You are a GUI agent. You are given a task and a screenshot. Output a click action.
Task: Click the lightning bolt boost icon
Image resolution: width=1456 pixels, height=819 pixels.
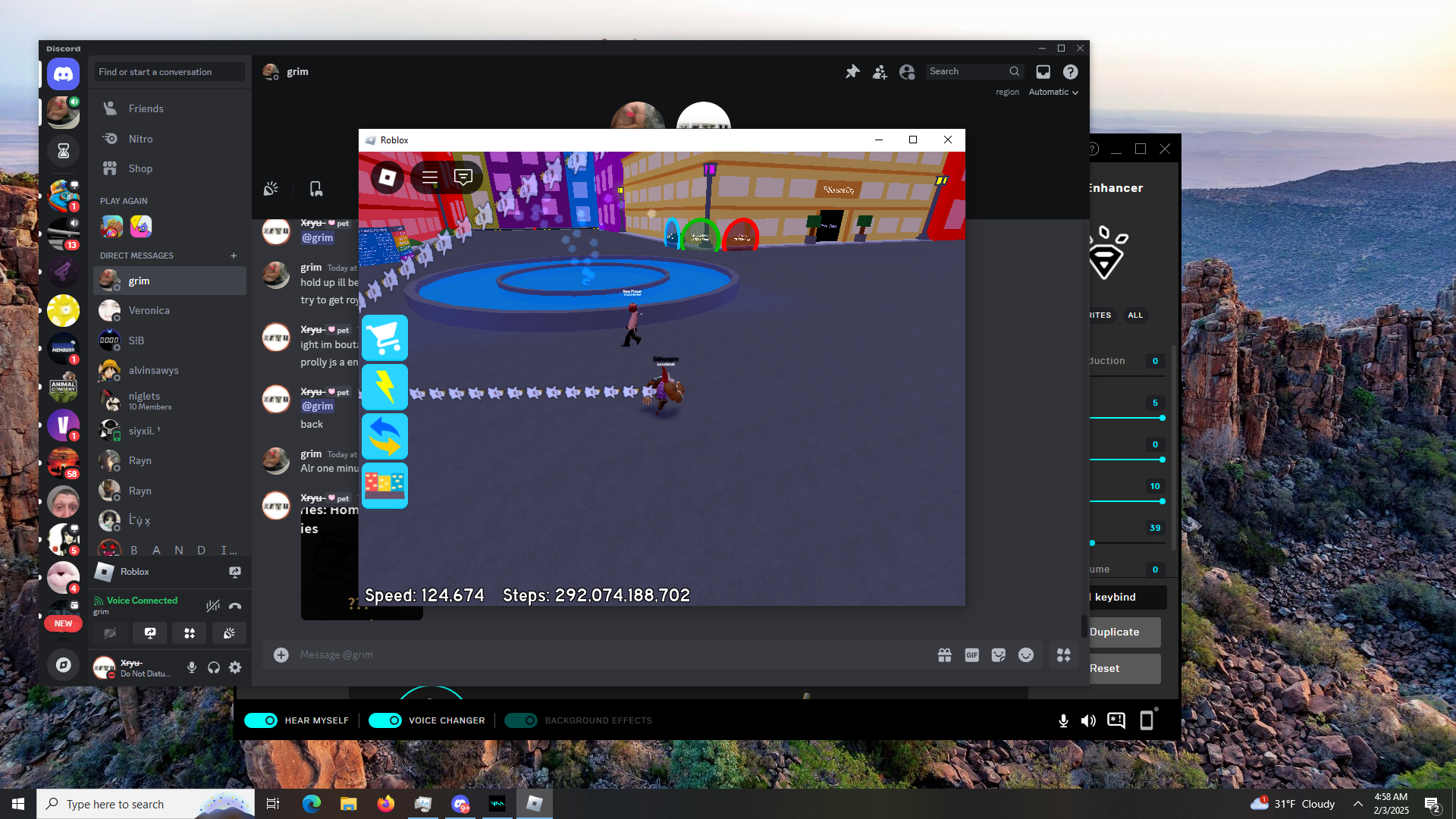click(384, 387)
